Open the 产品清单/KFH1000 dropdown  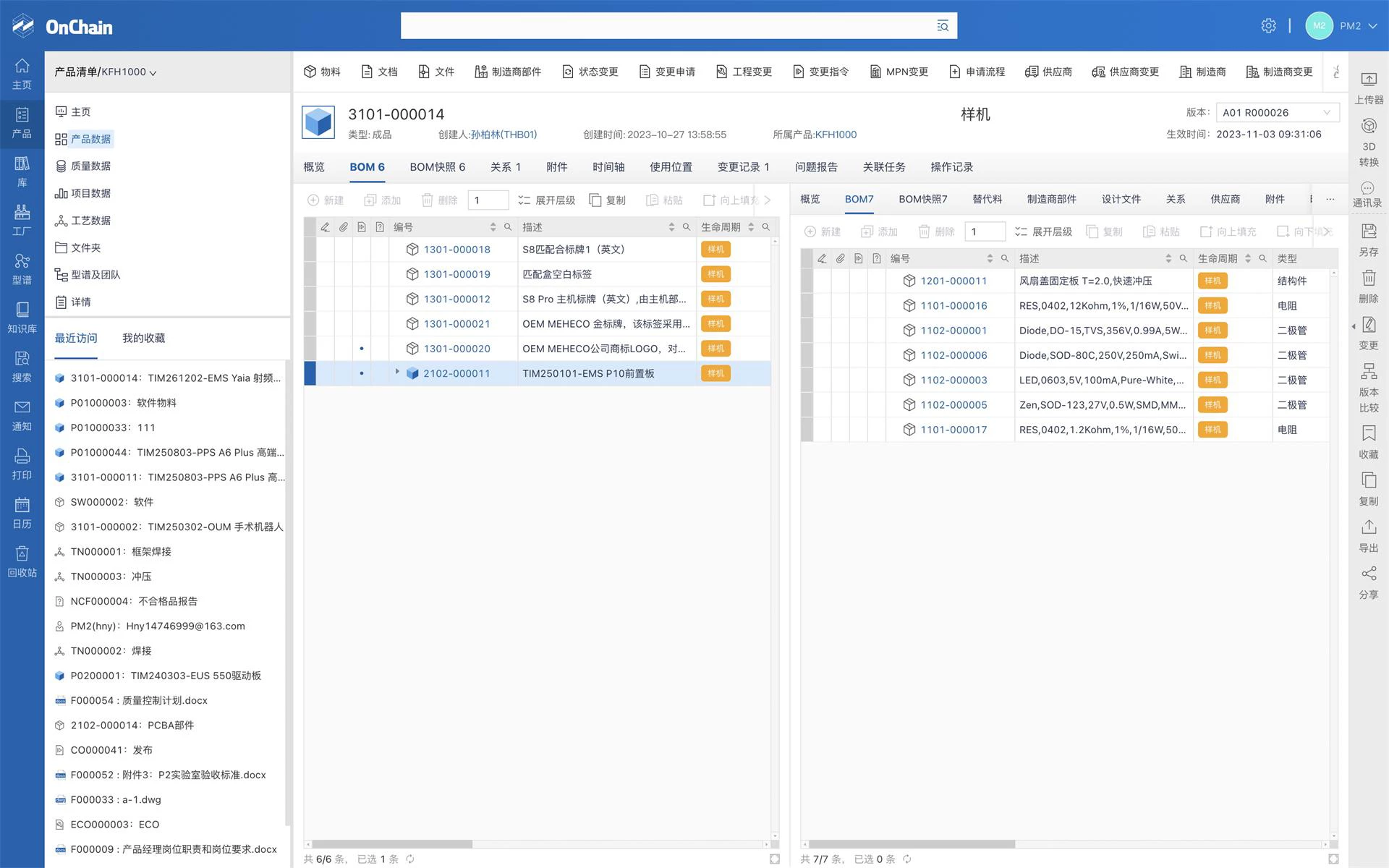(x=106, y=72)
